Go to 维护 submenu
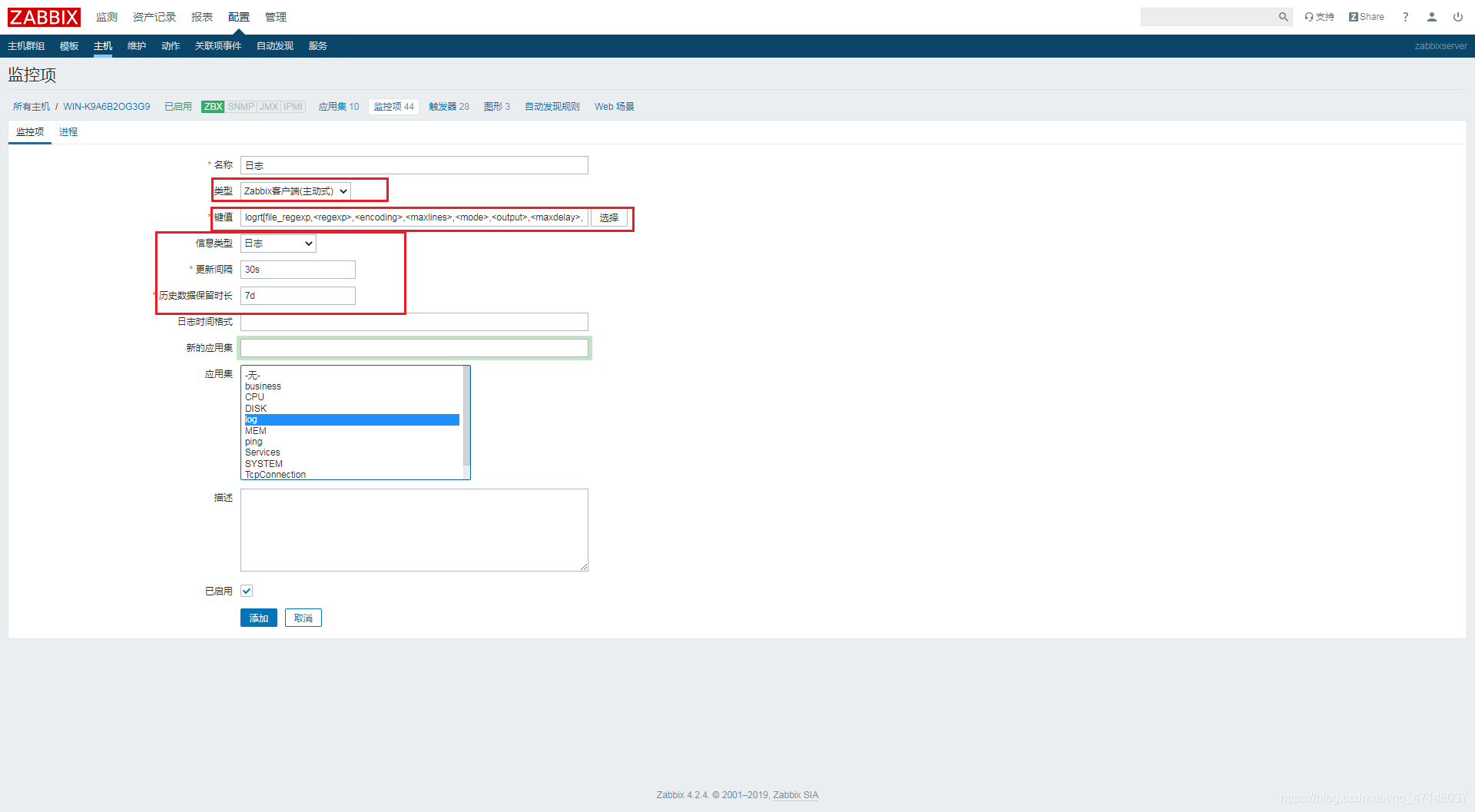Screen dimensions: 1475x812 (x=137, y=46)
